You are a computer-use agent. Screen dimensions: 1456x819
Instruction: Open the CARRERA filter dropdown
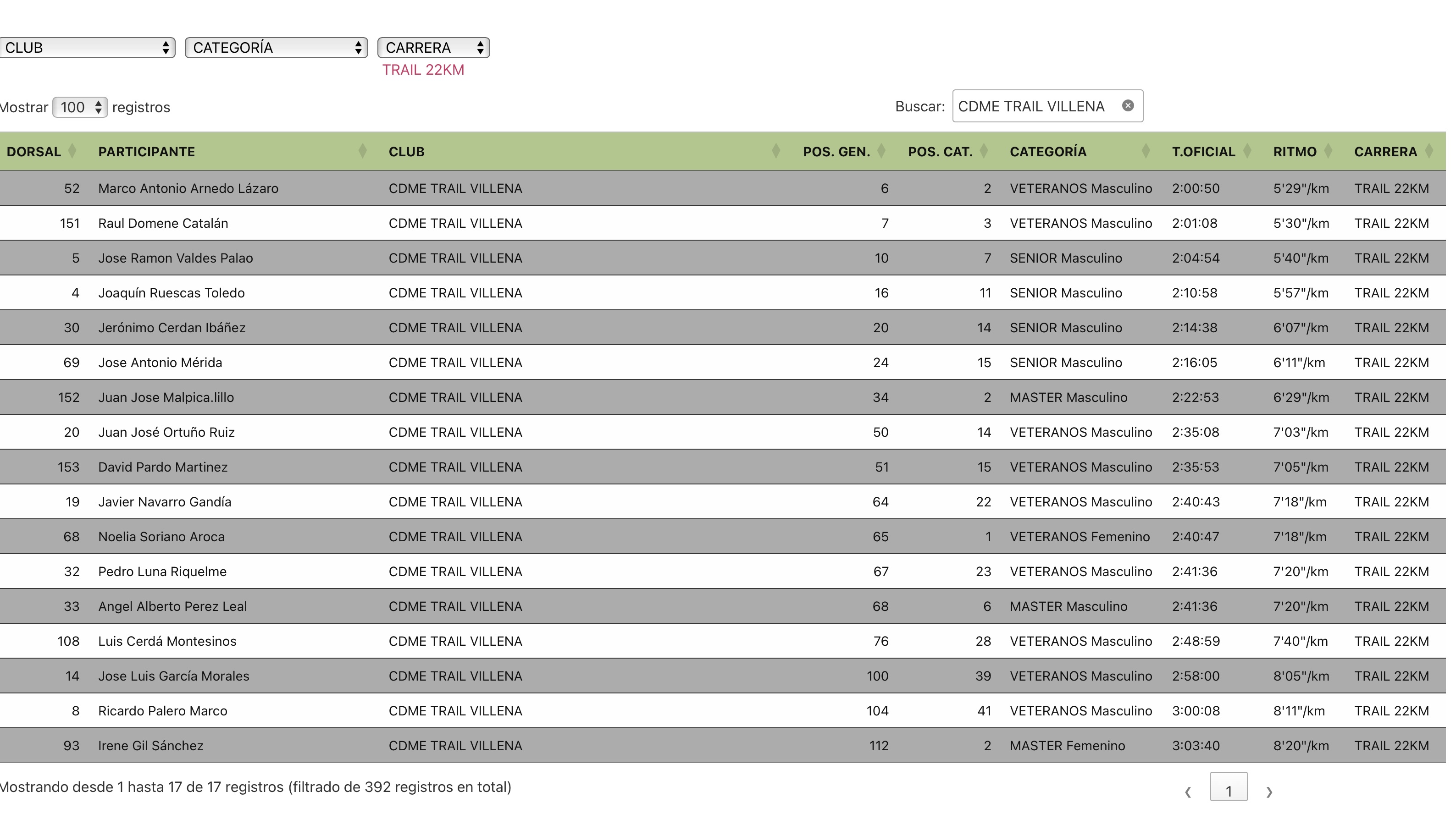pyautogui.click(x=433, y=48)
